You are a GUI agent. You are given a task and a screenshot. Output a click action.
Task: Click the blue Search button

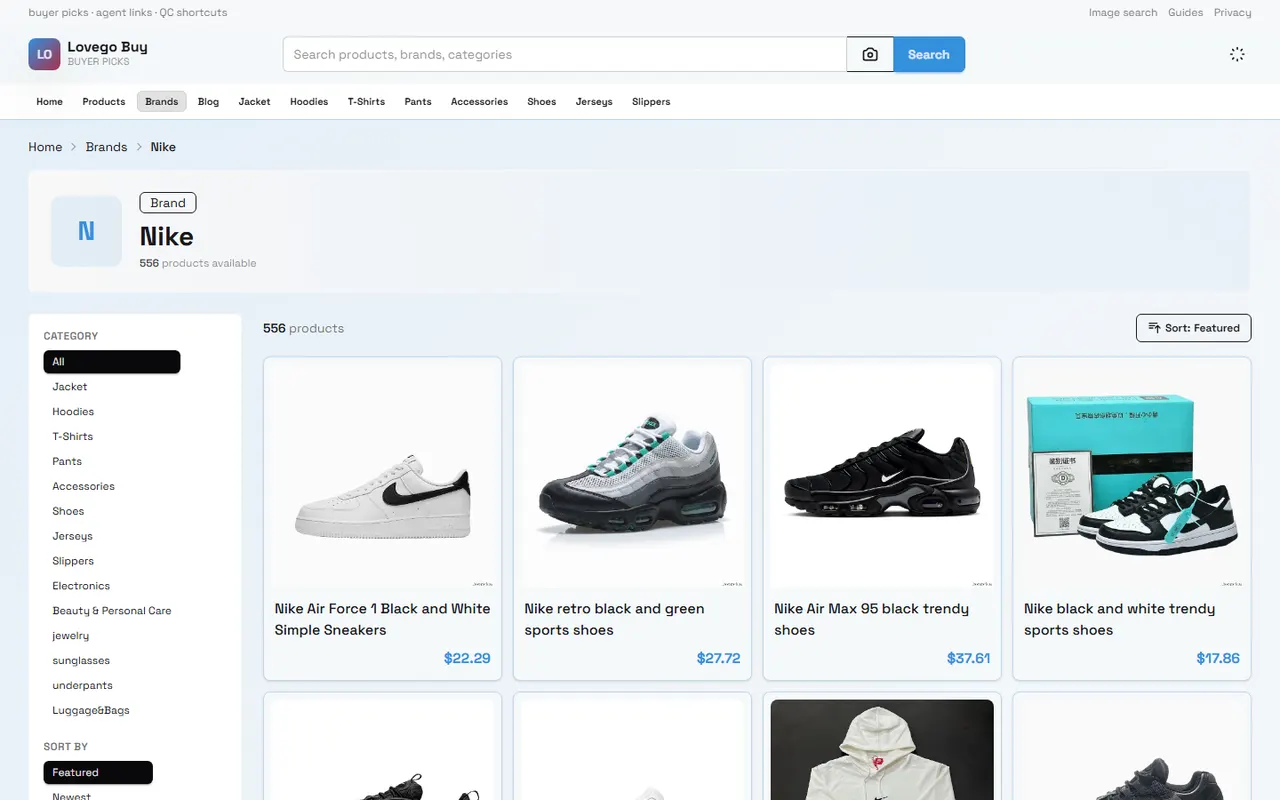tap(929, 55)
